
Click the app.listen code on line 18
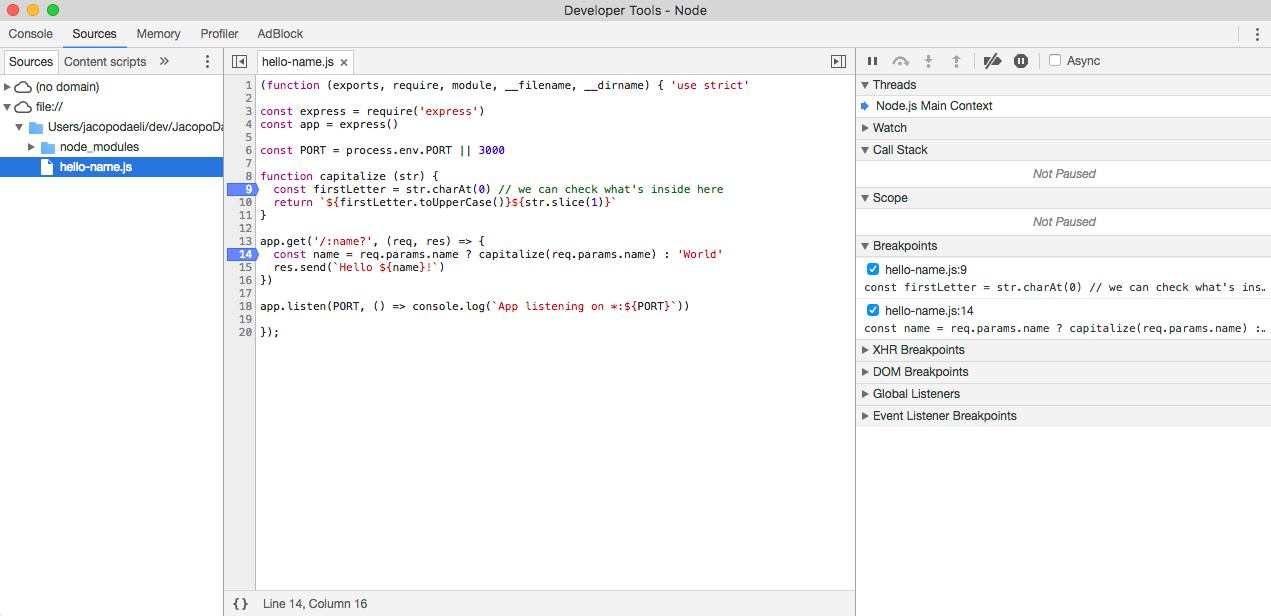click(474, 306)
